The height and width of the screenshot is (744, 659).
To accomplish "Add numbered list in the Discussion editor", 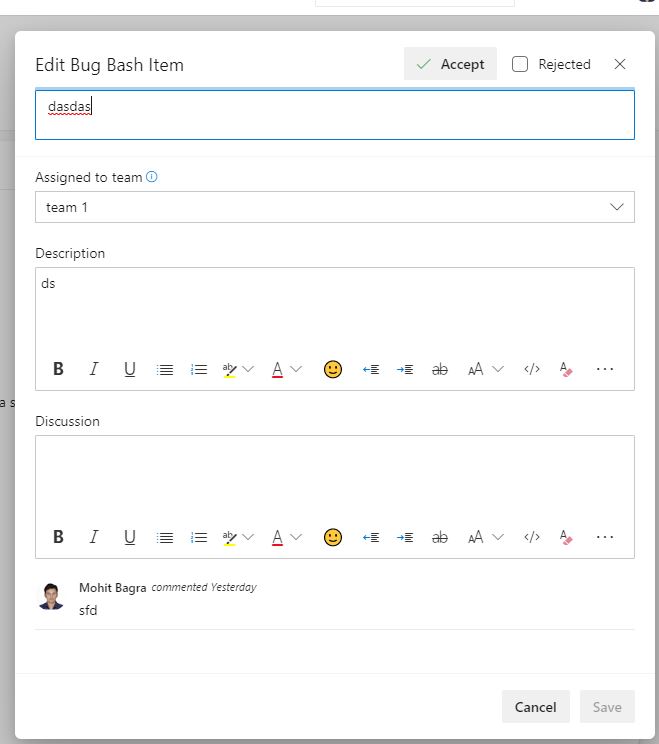I will [x=199, y=537].
